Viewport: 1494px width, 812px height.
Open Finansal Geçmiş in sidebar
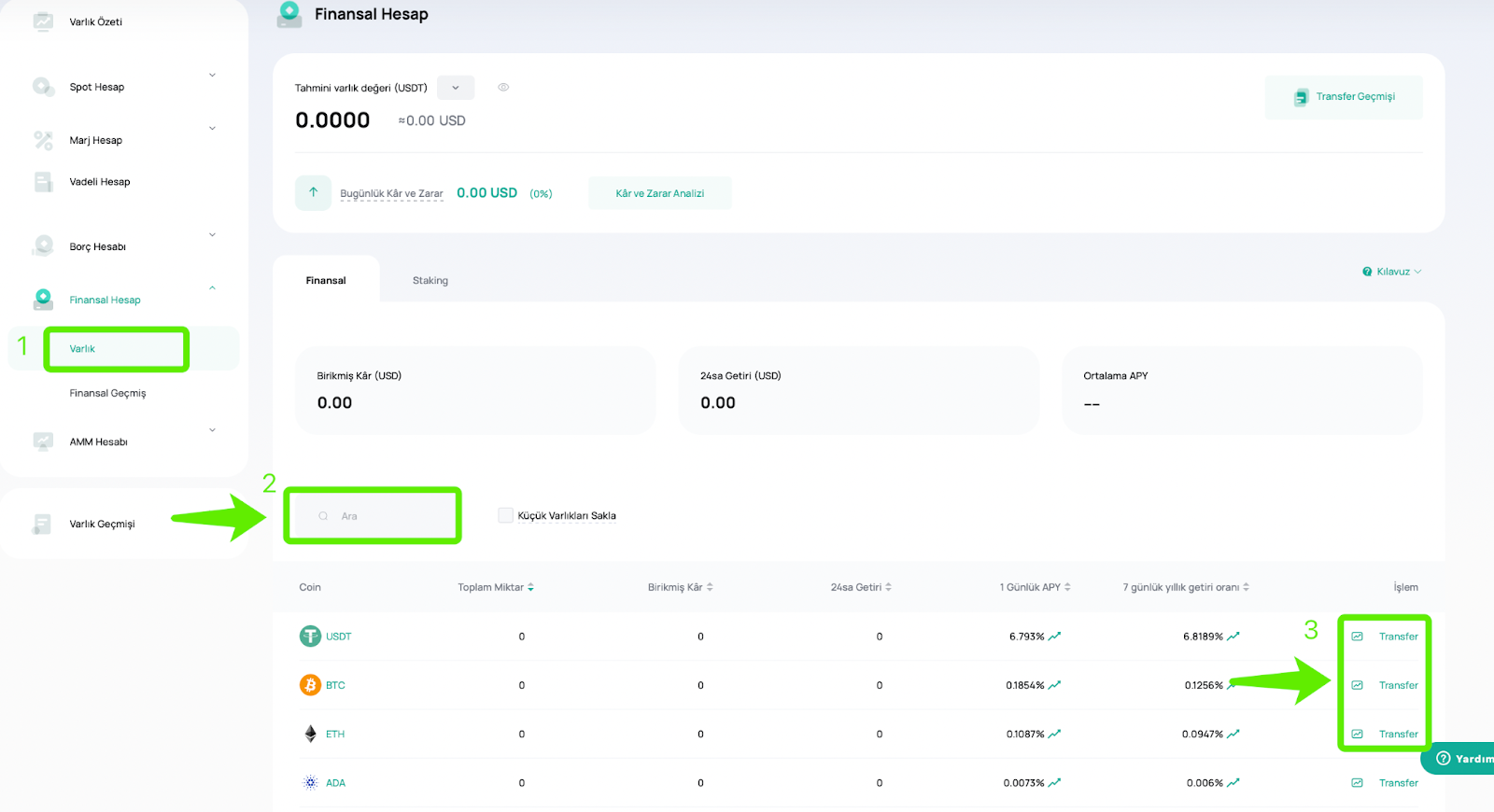(107, 393)
